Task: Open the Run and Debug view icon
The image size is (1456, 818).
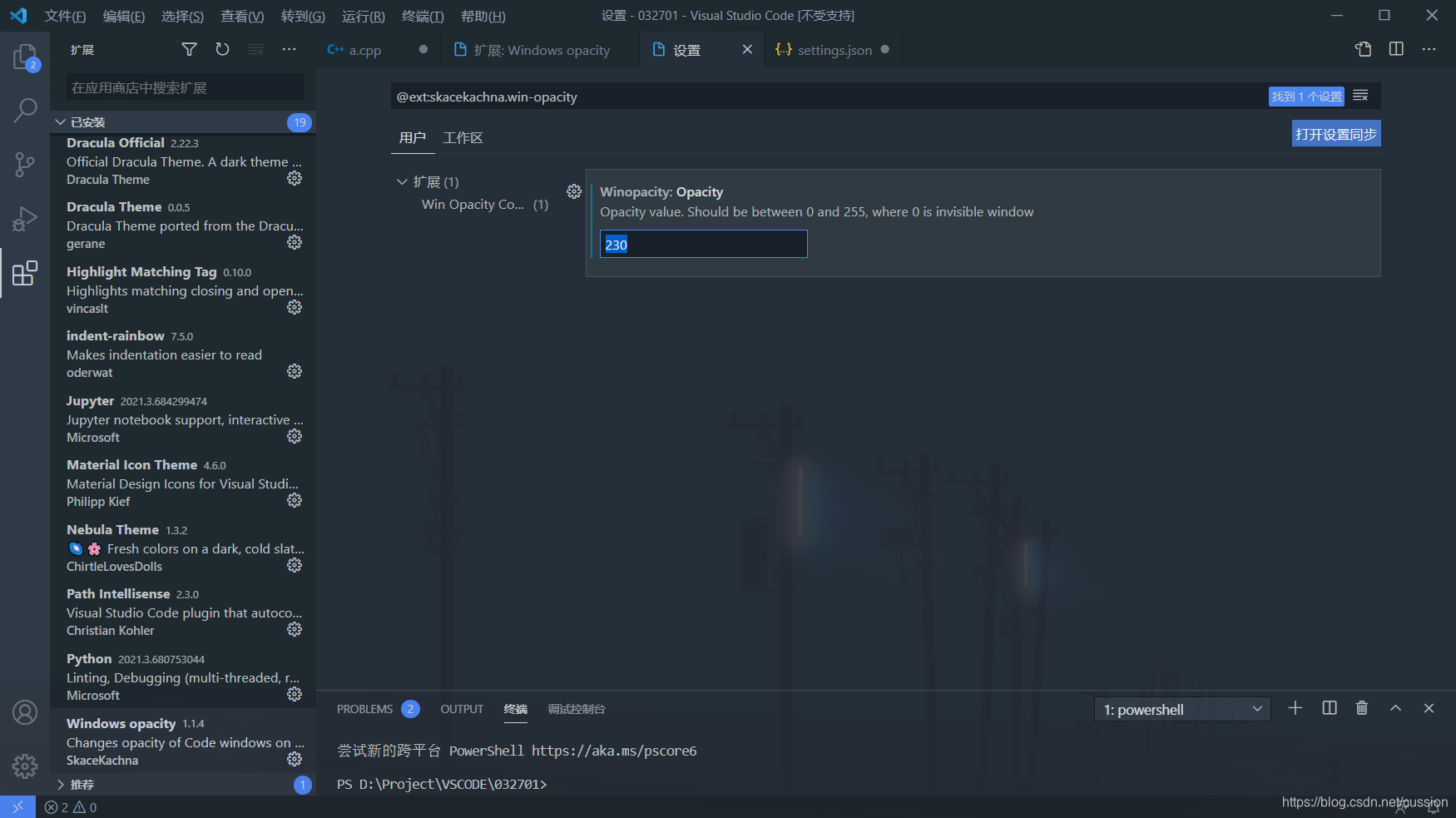Action: [25, 218]
